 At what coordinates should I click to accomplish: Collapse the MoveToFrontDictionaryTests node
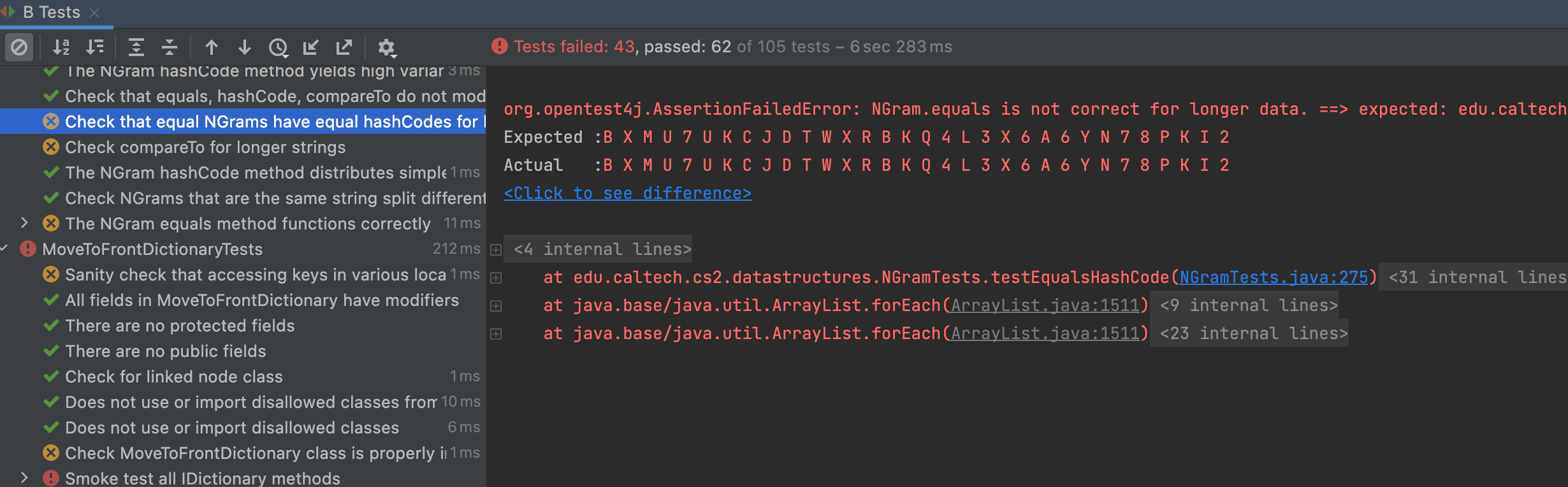coord(4,249)
